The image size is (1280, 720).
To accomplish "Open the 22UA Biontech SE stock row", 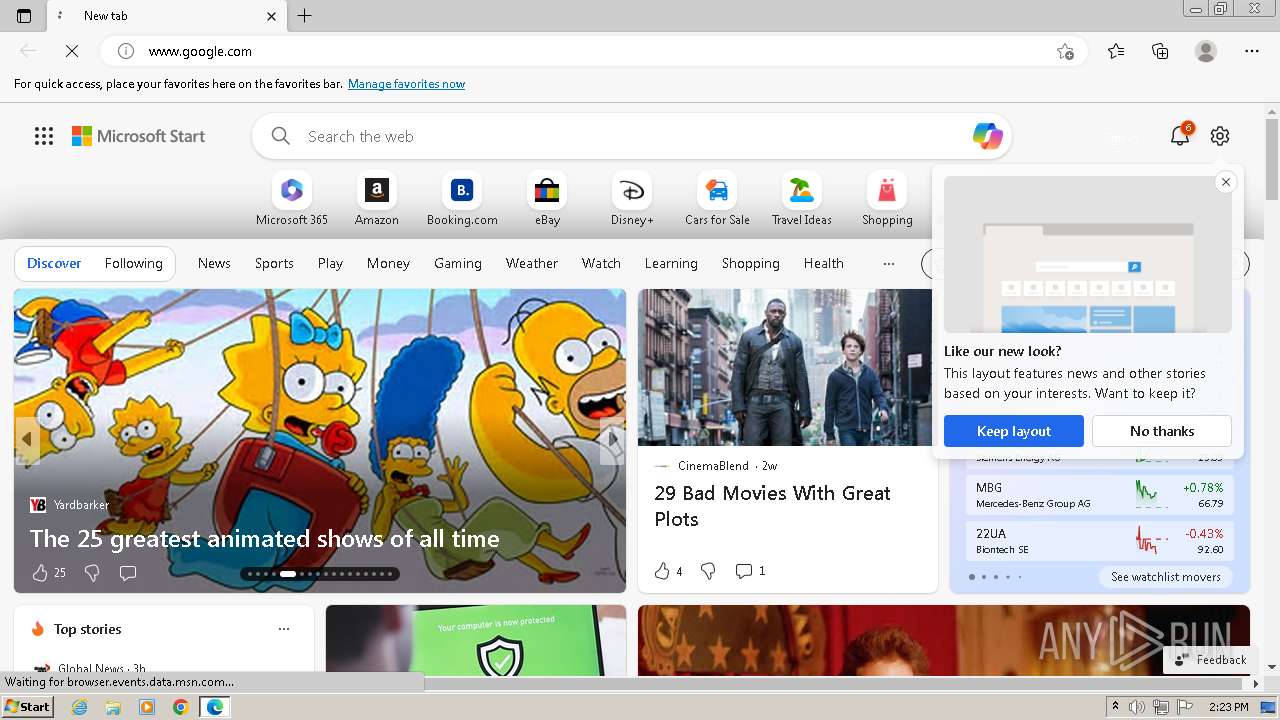I will (1099, 541).
